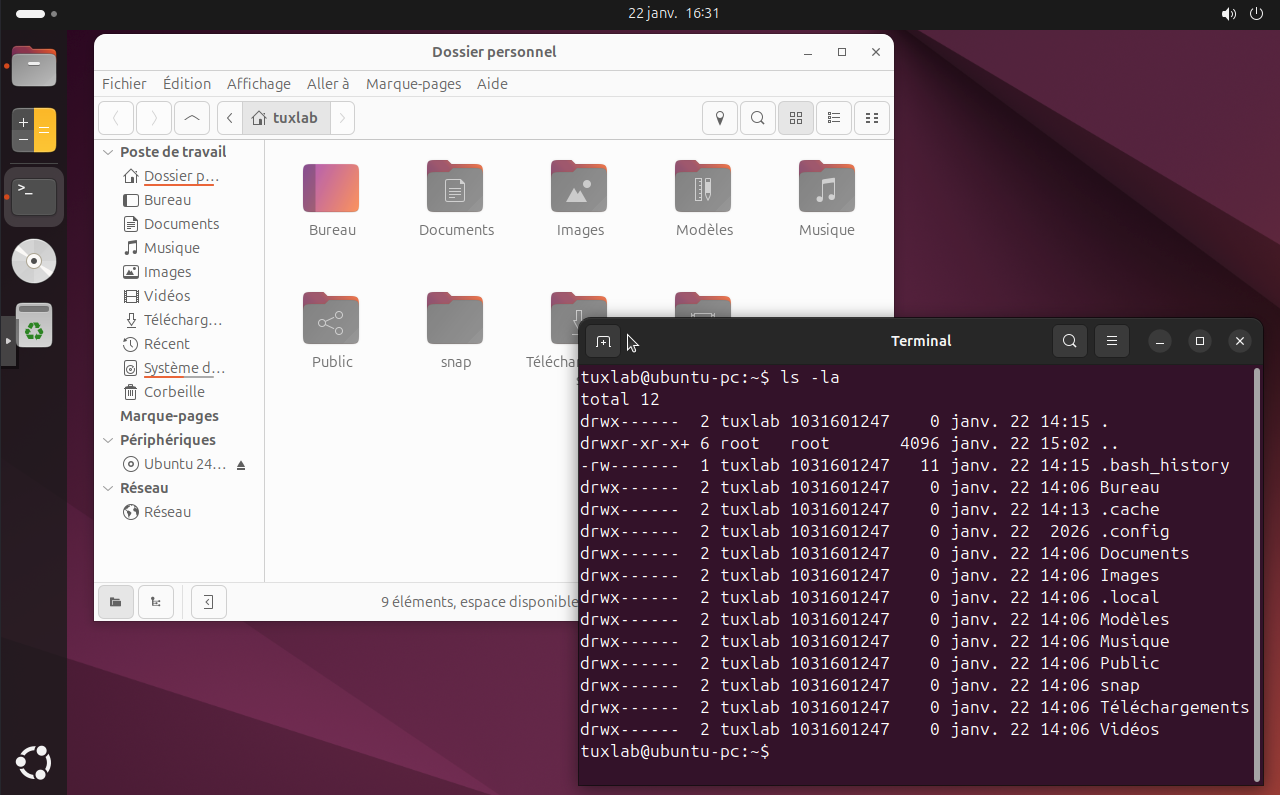Open the Trash icon in the dock
The image size is (1280, 795).
(x=34, y=325)
